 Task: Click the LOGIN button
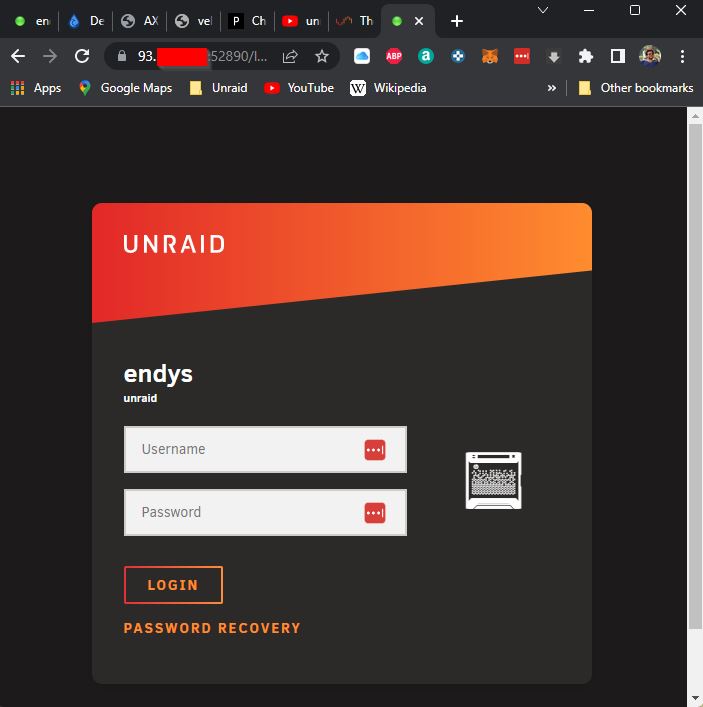point(174,585)
